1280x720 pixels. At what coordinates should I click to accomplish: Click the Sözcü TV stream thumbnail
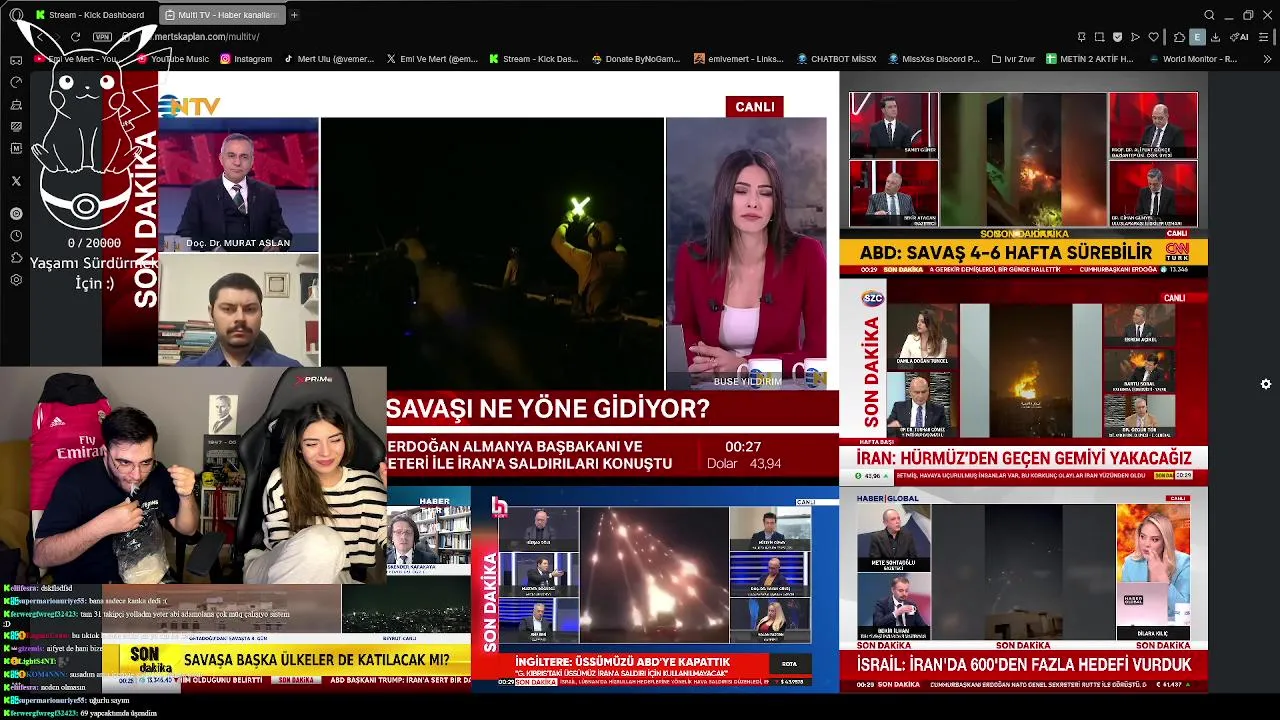point(1023,382)
